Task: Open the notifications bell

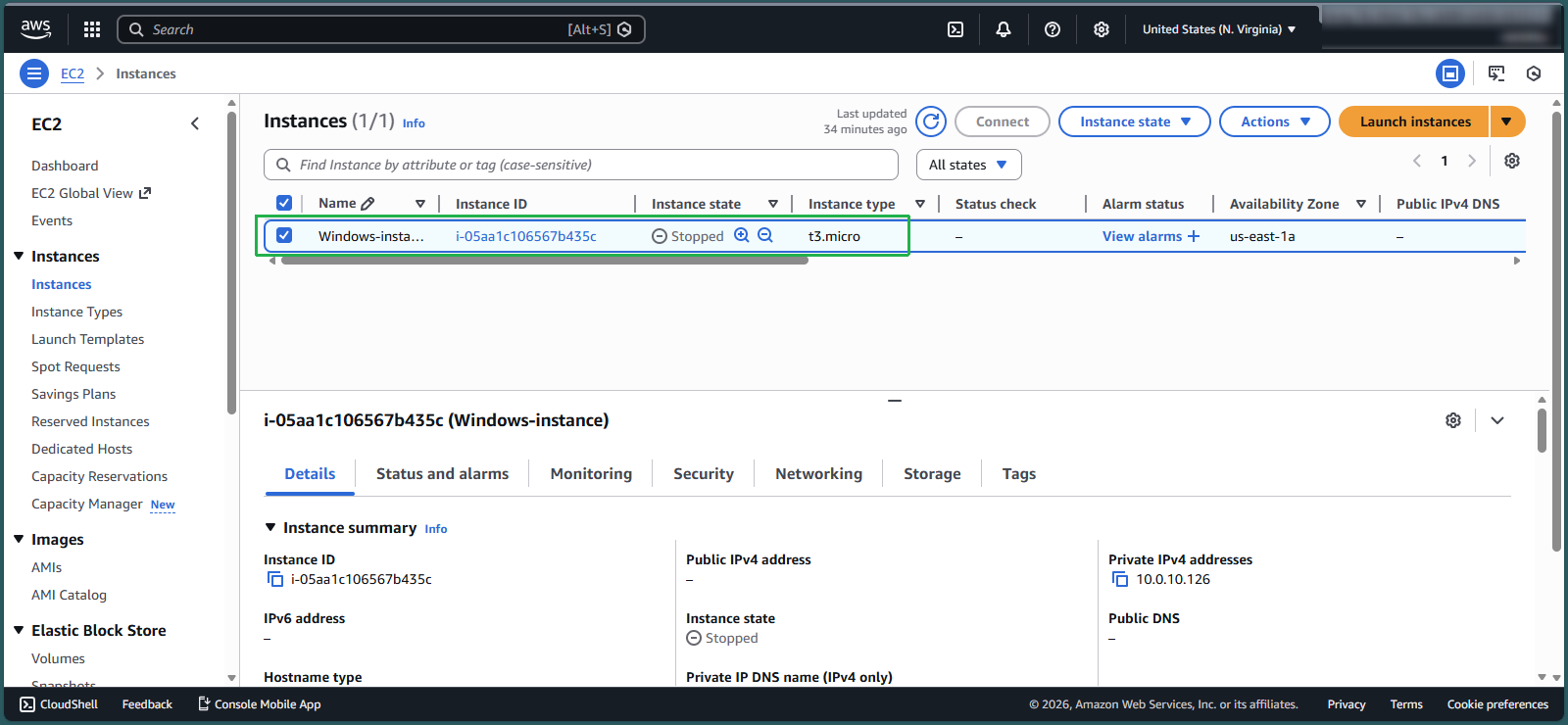Action: 1004,29
